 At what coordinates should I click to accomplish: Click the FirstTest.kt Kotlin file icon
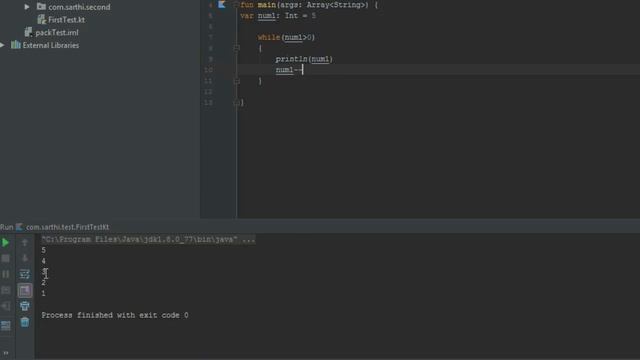pos(41,19)
